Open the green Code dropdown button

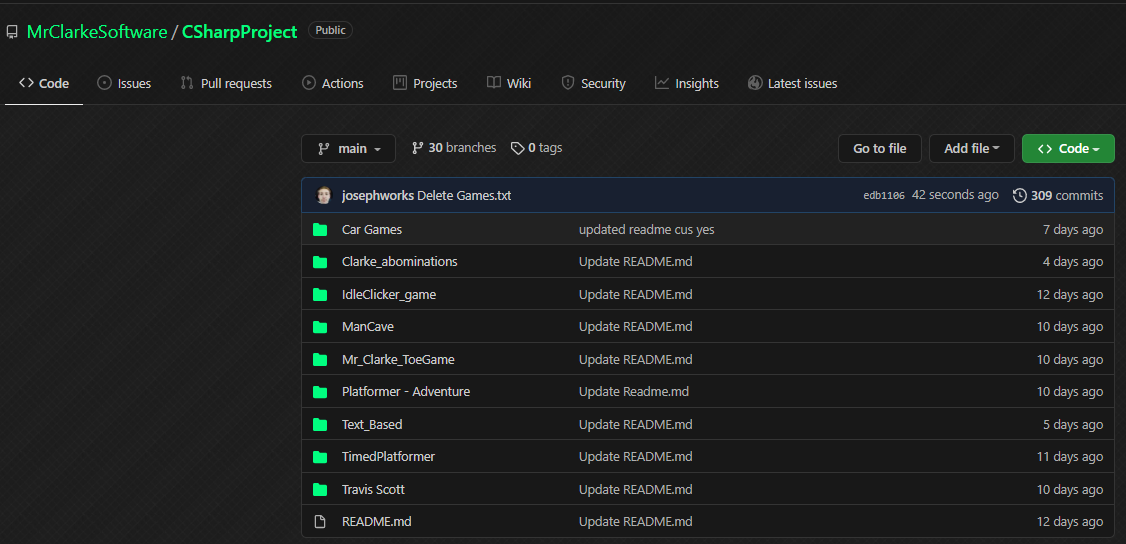(1069, 149)
